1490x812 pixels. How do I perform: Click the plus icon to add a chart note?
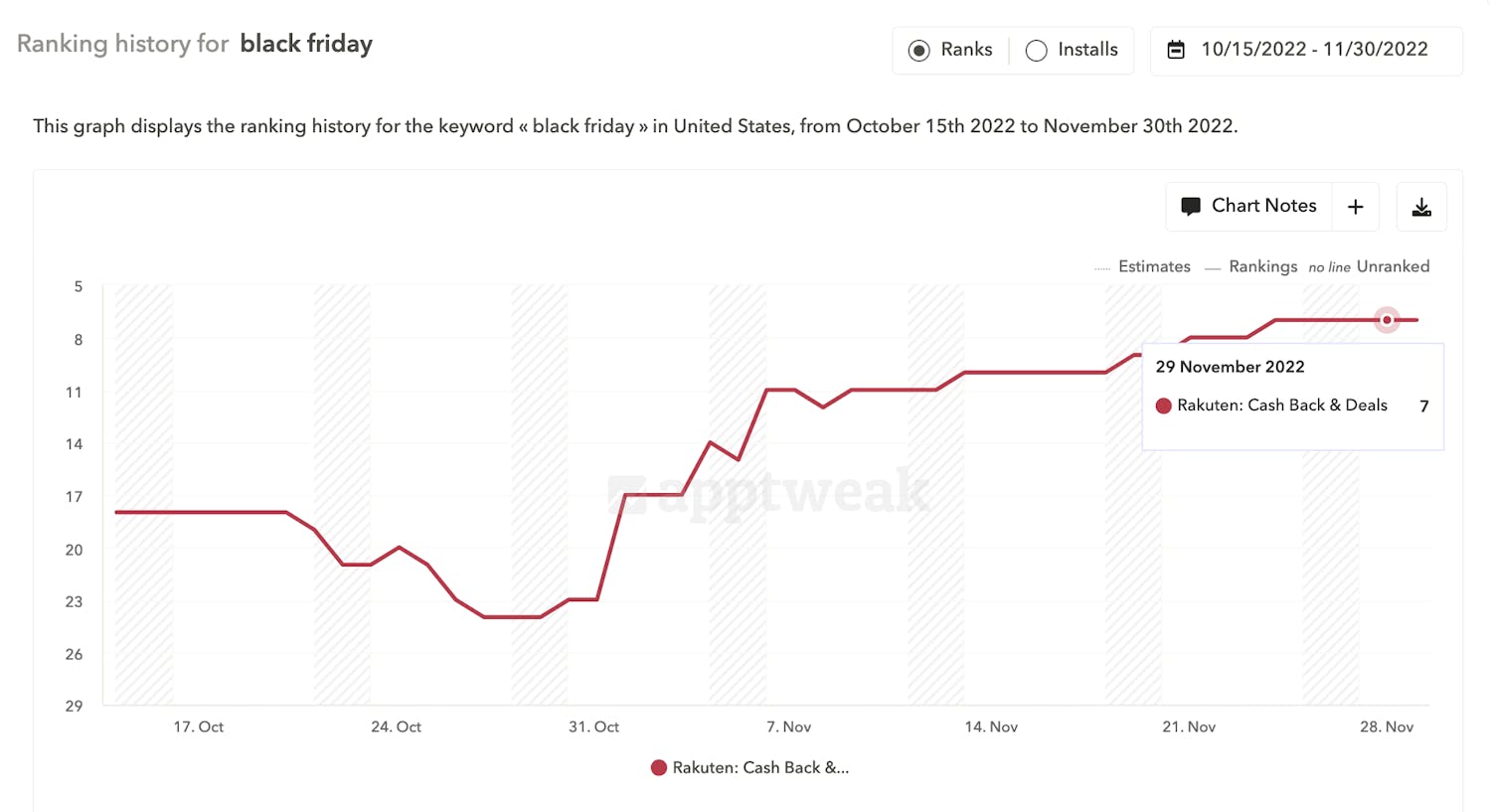(x=1355, y=206)
